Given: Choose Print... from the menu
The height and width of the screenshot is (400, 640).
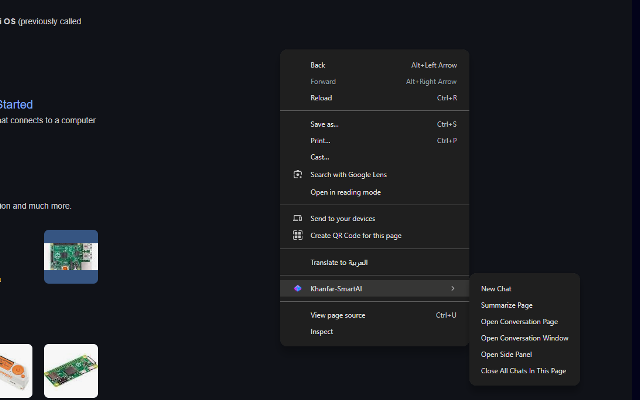Looking at the screenshot, I should coord(320,141).
